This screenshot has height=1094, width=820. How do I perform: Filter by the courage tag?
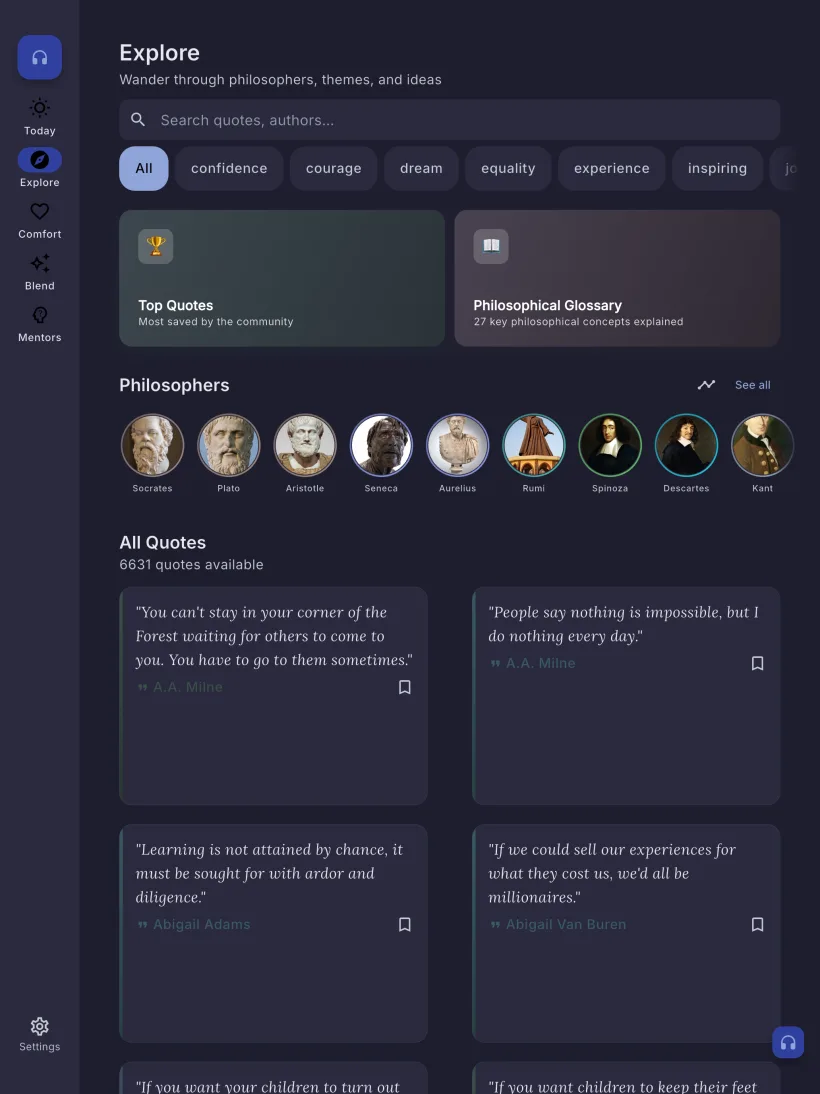coord(334,168)
